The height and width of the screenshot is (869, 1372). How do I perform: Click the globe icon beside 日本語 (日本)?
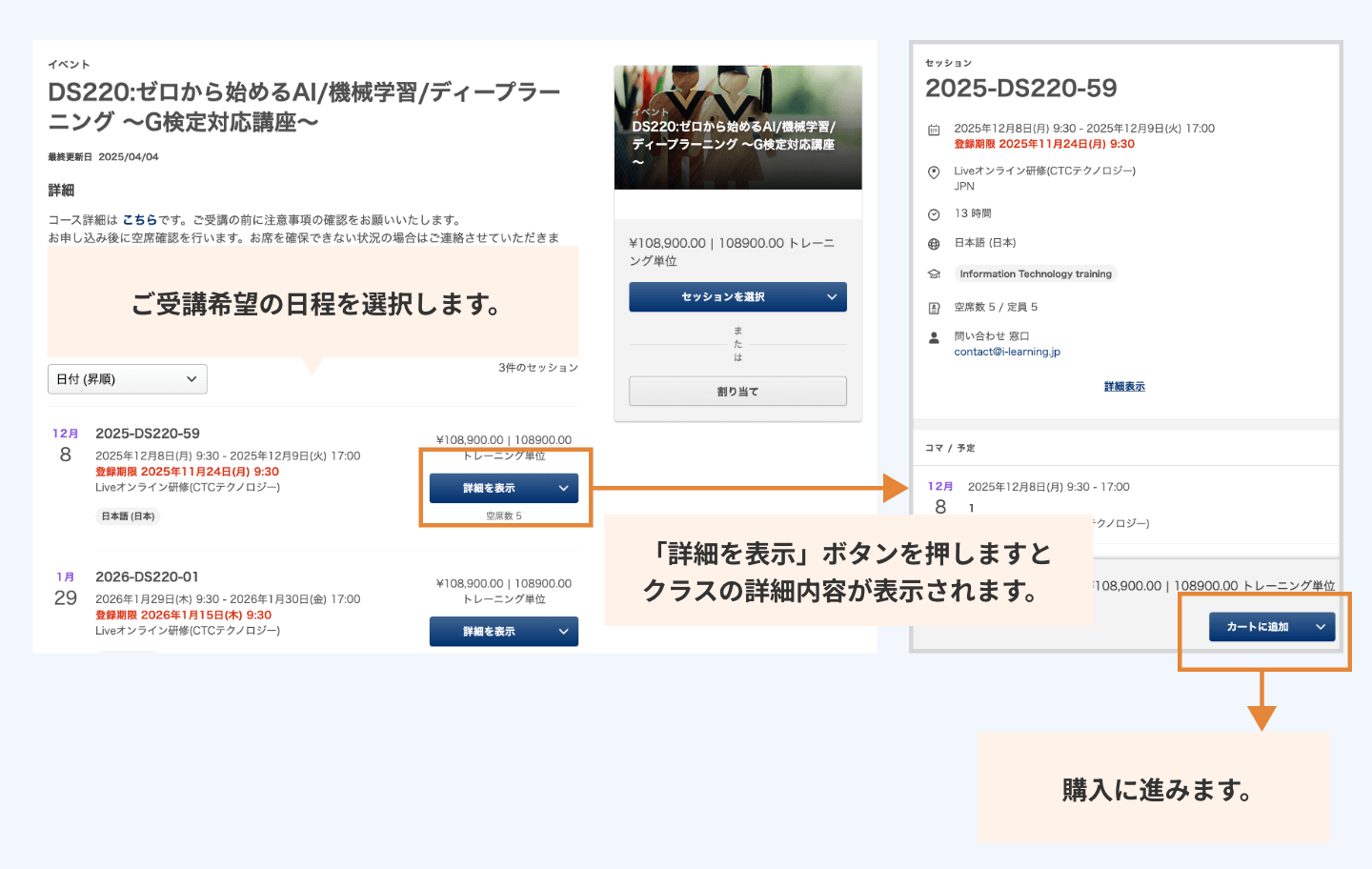(x=934, y=244)
